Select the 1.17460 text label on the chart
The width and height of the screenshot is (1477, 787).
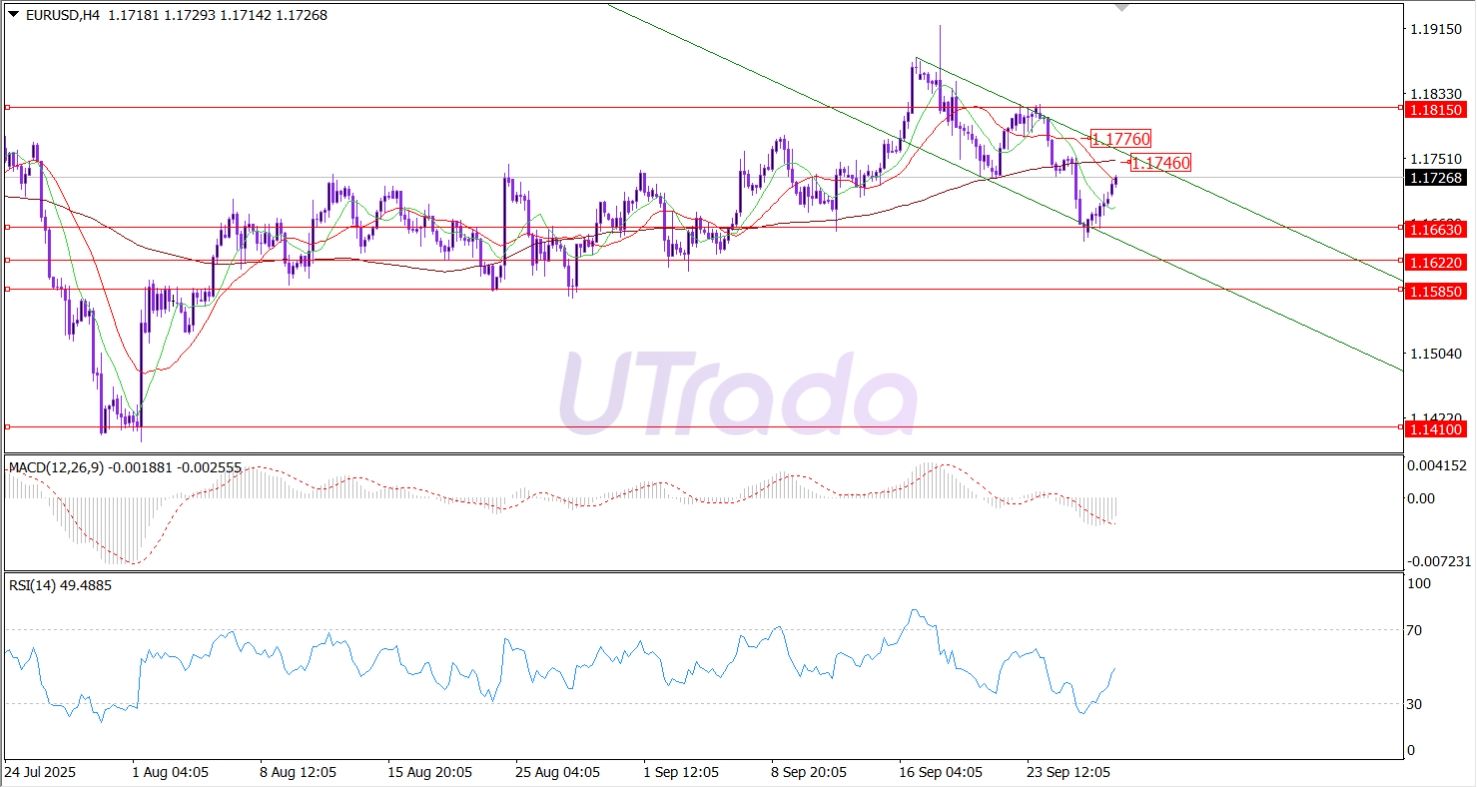pos(1160,162)
